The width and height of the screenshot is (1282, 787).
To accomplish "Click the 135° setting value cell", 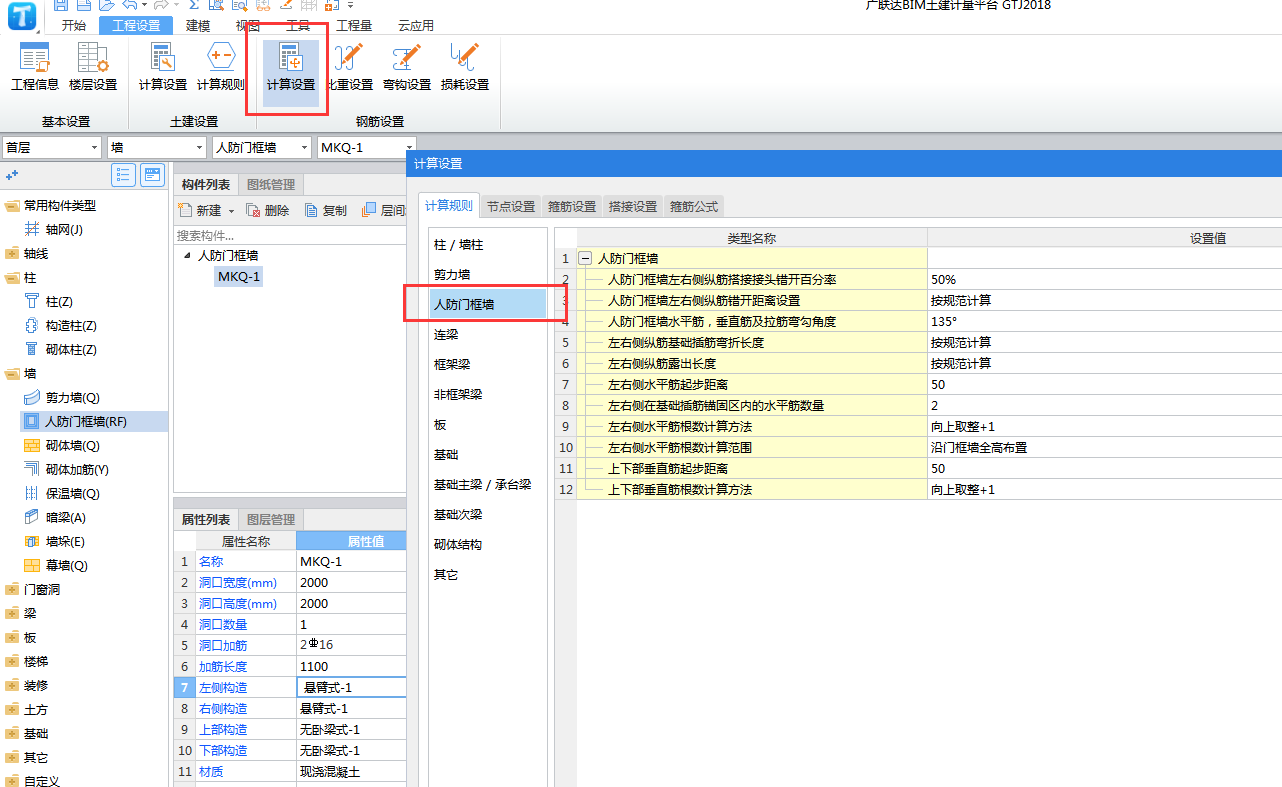I will 1104,322.
